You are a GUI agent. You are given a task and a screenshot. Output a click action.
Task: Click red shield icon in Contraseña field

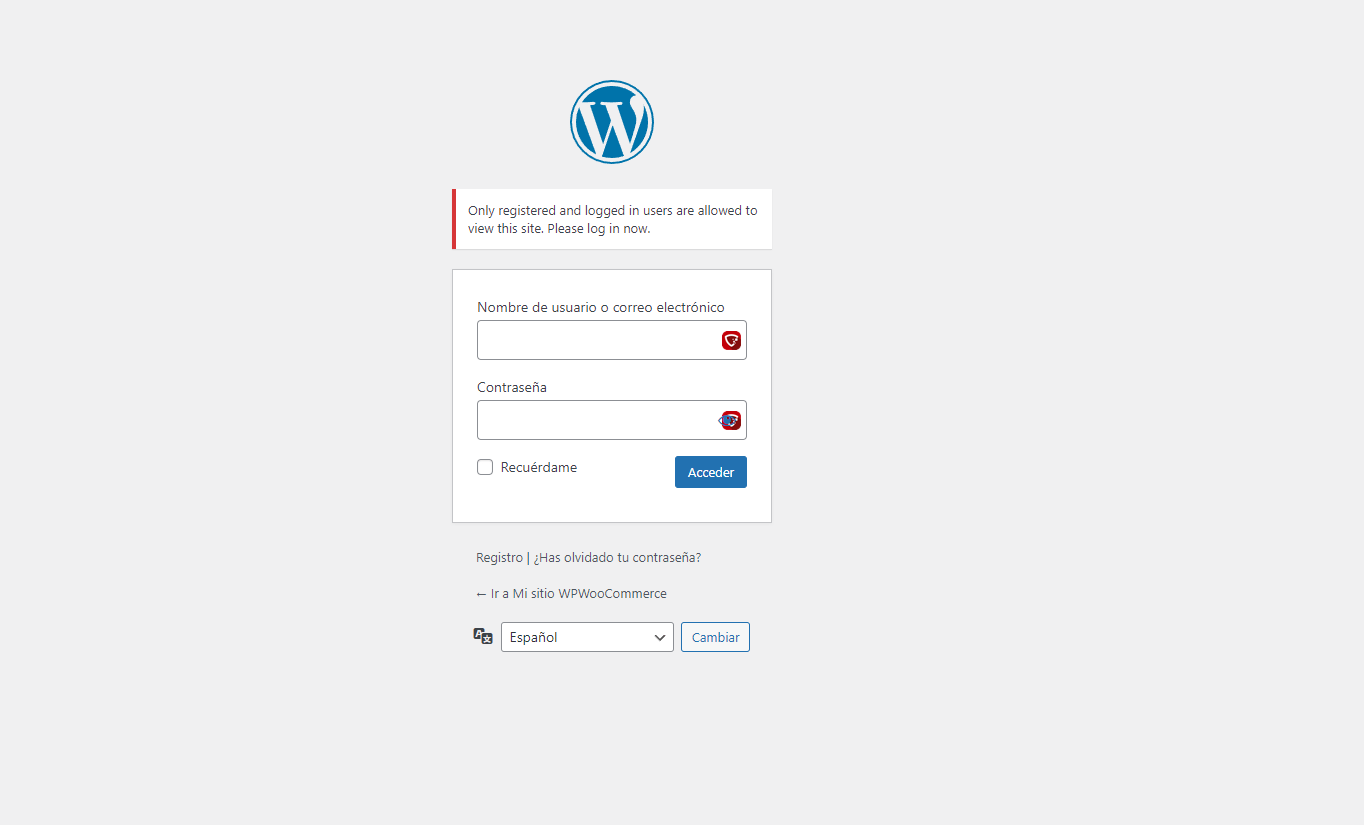(733, 420)
